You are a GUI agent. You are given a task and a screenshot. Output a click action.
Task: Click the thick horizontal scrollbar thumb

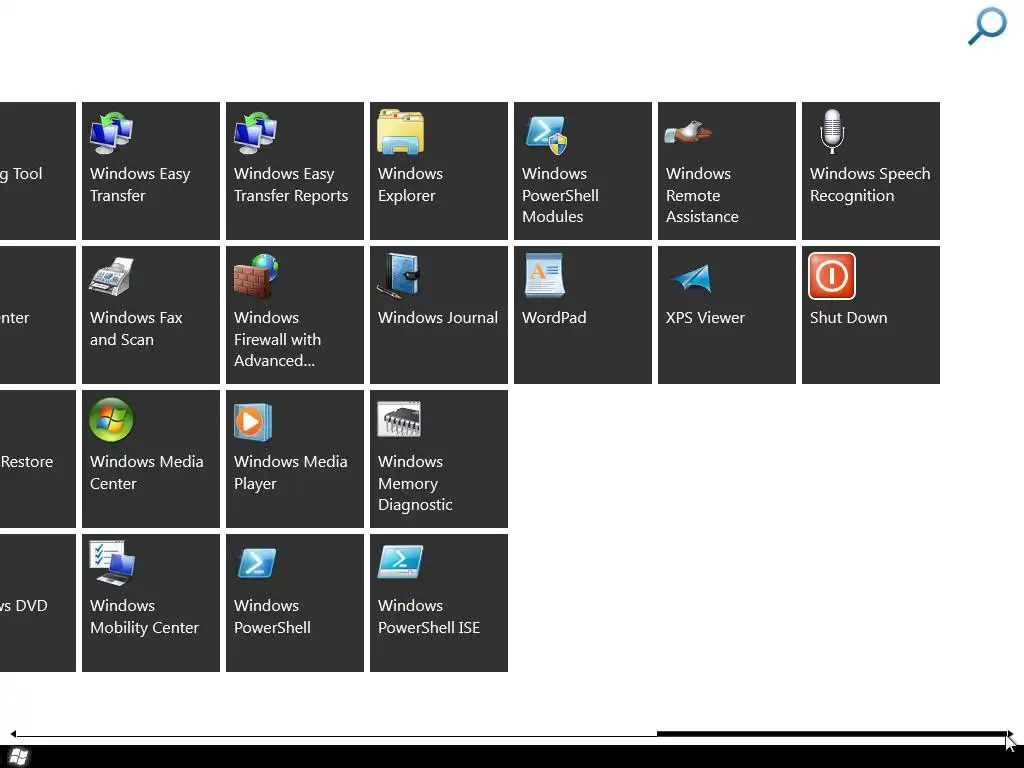831,733
